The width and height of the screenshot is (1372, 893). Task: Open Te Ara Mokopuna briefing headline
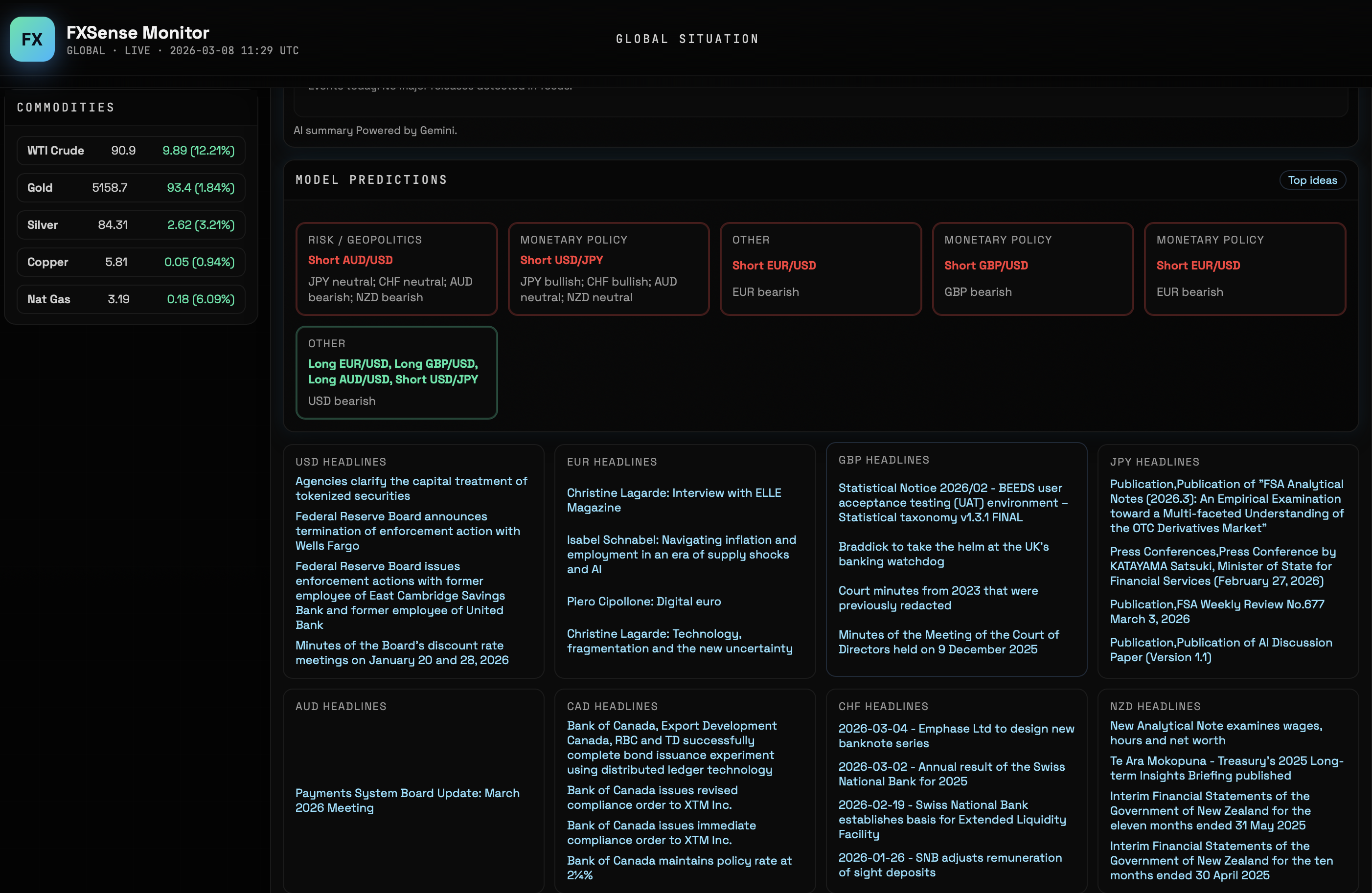[x=1226, y=768]
